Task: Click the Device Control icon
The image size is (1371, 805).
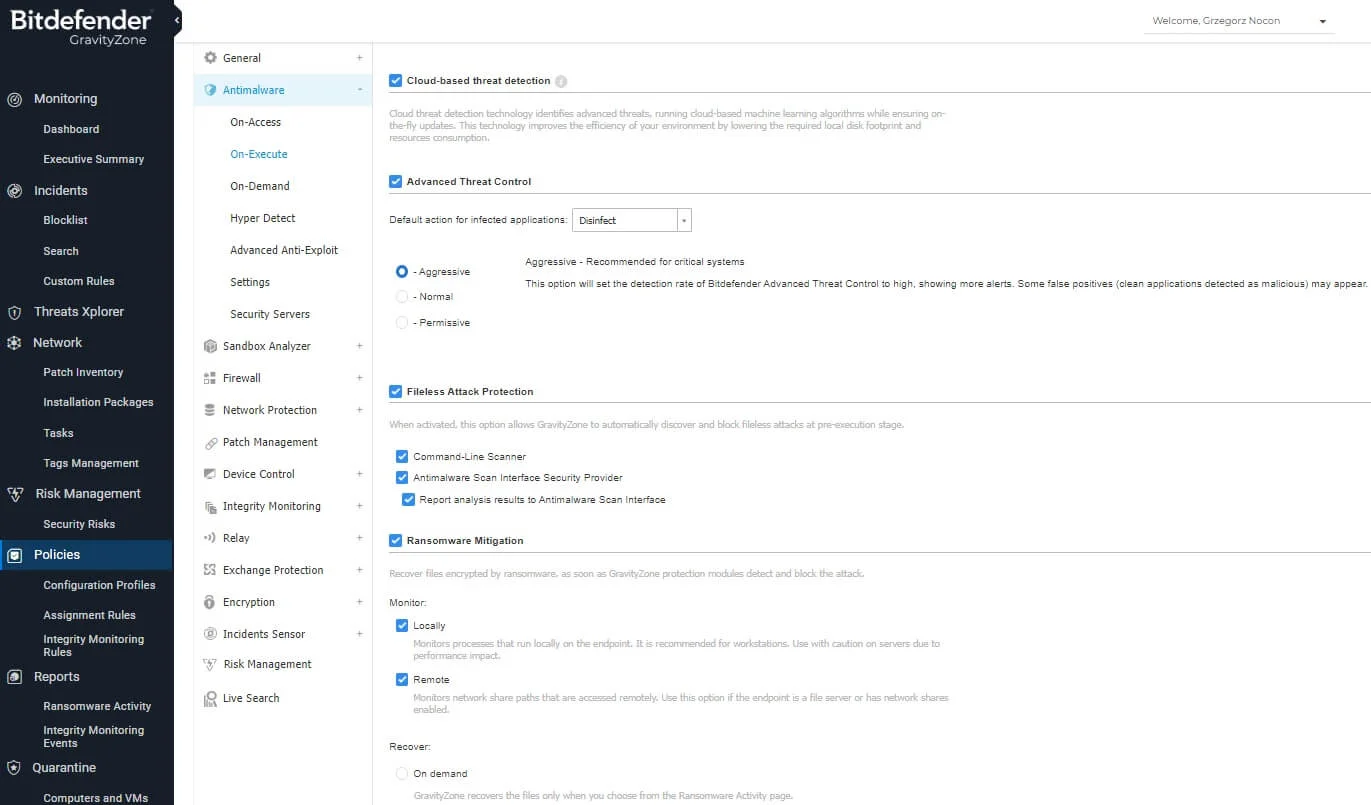Action: tap(209, 474)
